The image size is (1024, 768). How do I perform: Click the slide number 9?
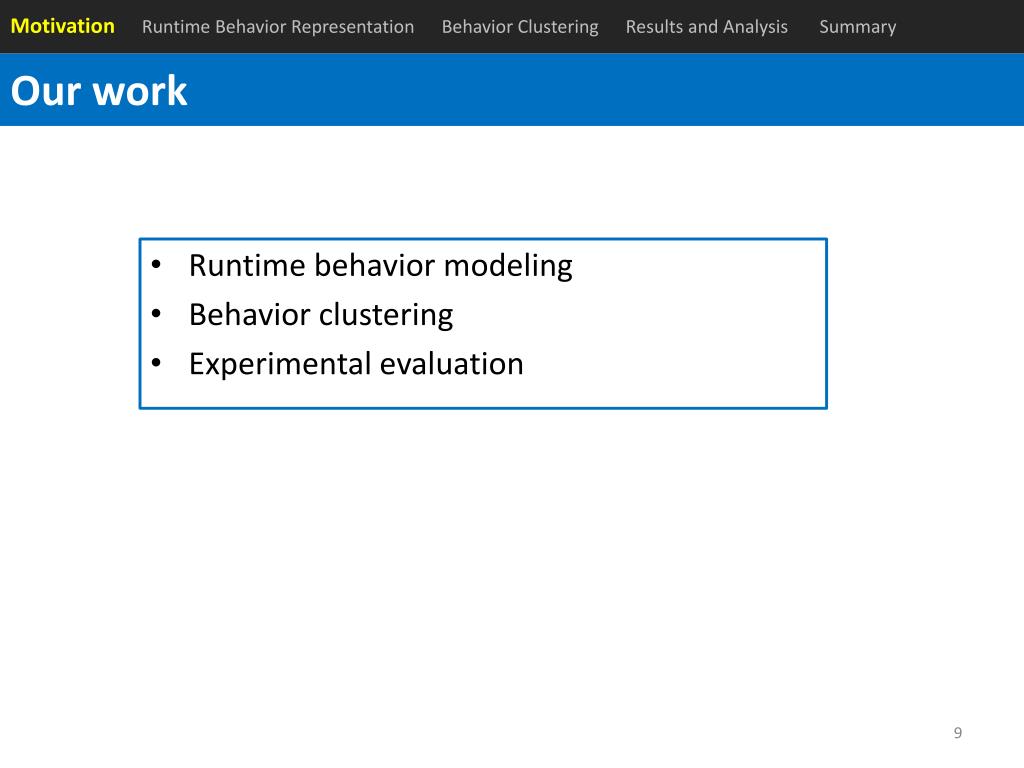tap(957, 733)
